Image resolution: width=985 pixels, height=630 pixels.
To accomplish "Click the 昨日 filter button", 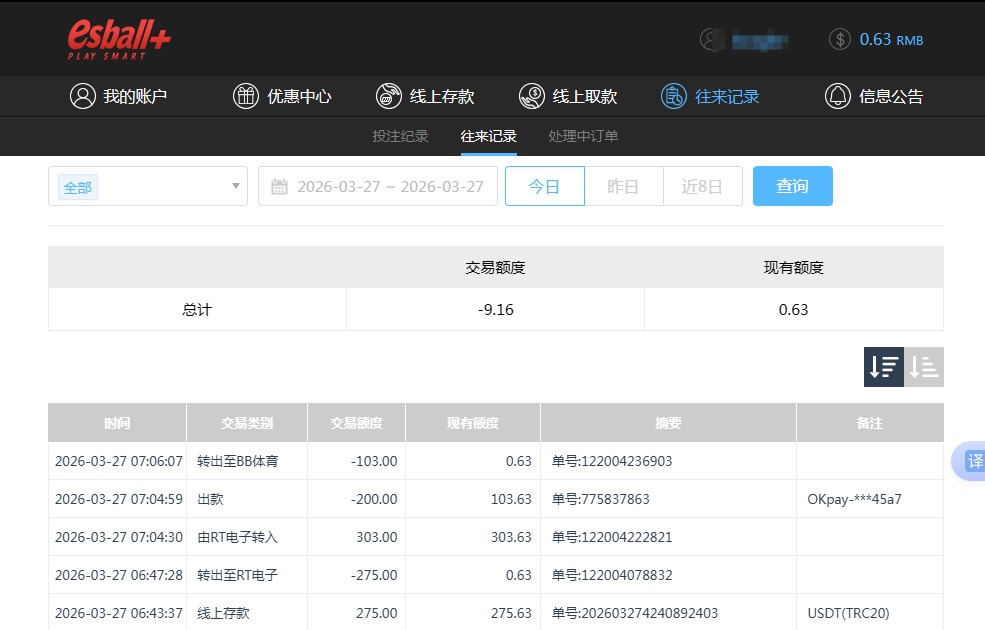I will pos(623,186).
